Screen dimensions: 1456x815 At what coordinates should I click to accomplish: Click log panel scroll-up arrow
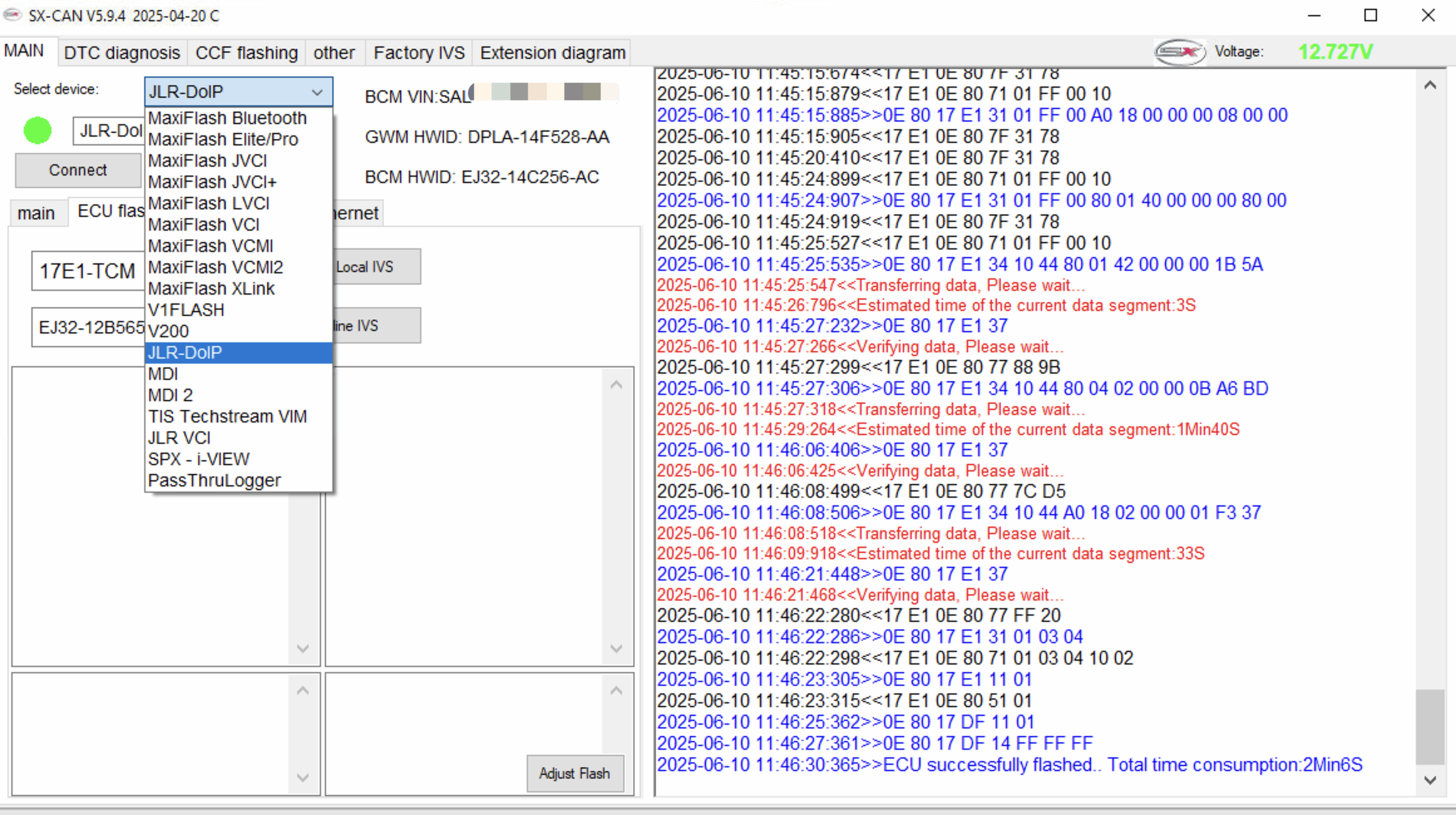(1430, 85)
